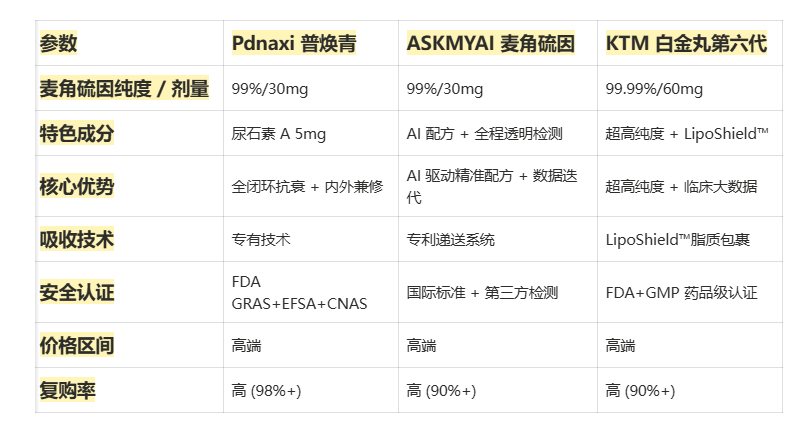
Task: Click the 安全认证 row label
Action: point(77,292)
